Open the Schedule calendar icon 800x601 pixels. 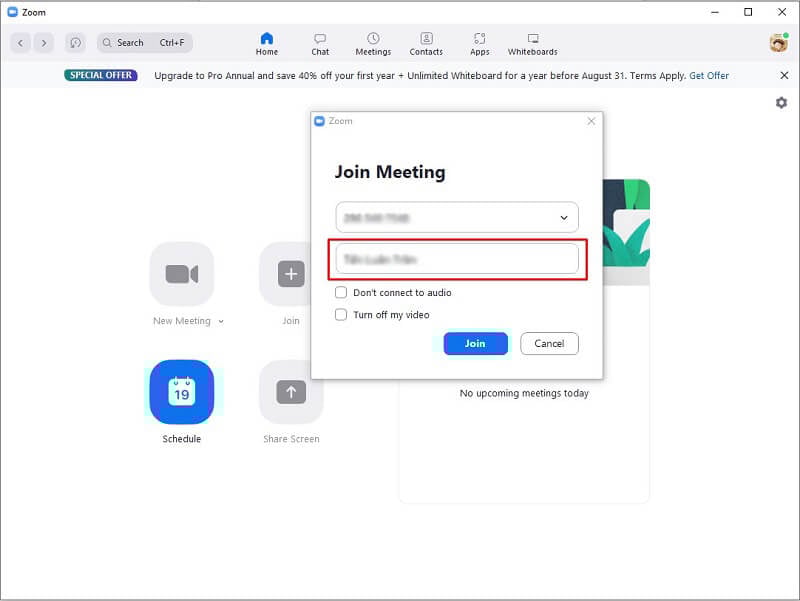(x=182, y=392)
